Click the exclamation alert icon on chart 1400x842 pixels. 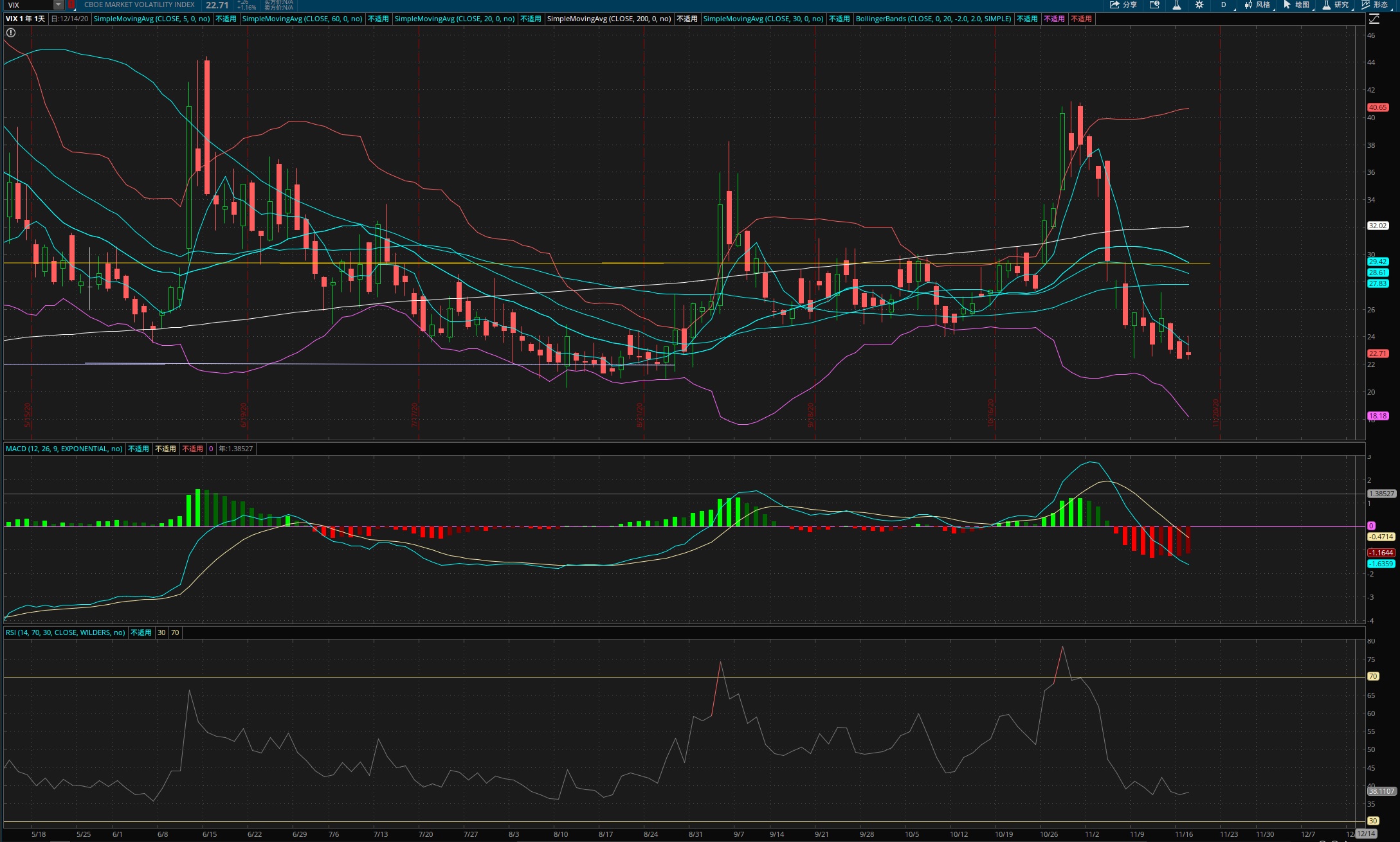pyautogui.click(x=11, y=32)
